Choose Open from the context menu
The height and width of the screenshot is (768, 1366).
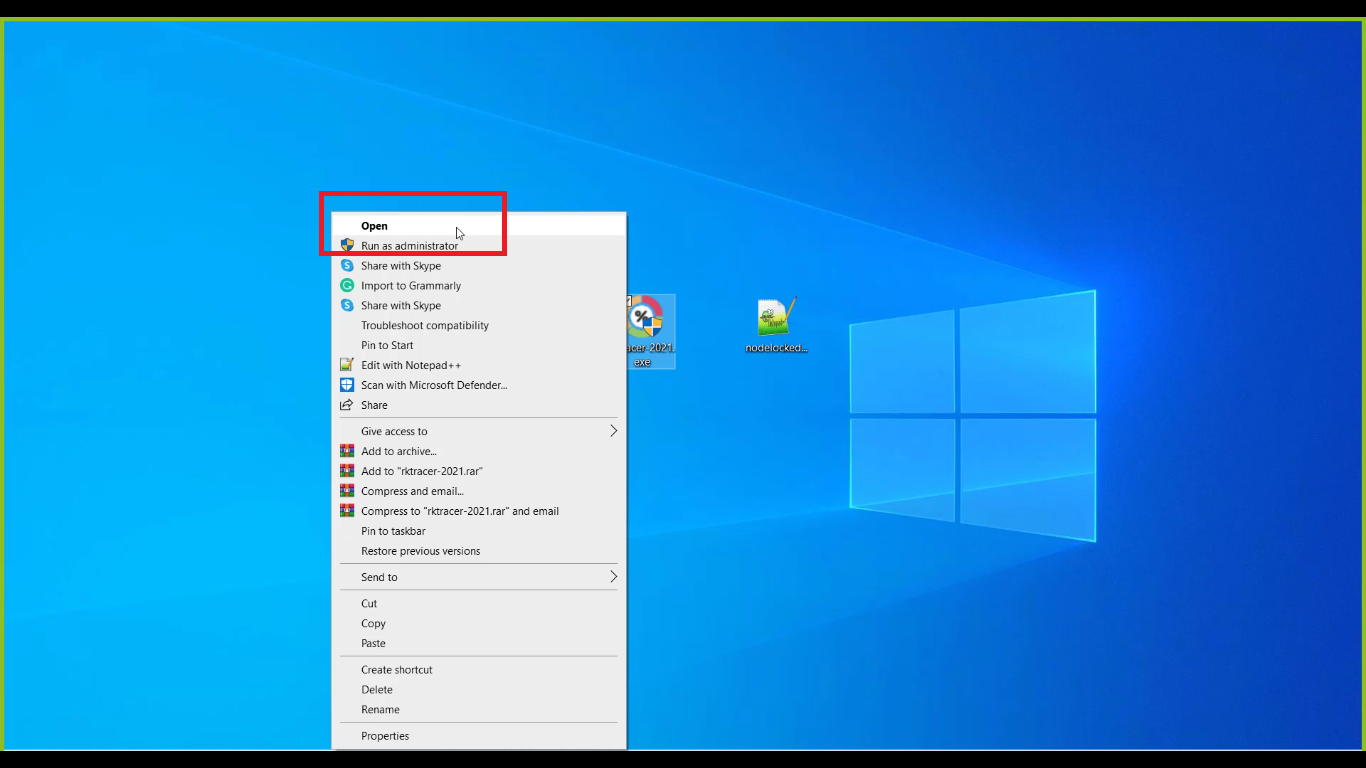click(479, 226)
